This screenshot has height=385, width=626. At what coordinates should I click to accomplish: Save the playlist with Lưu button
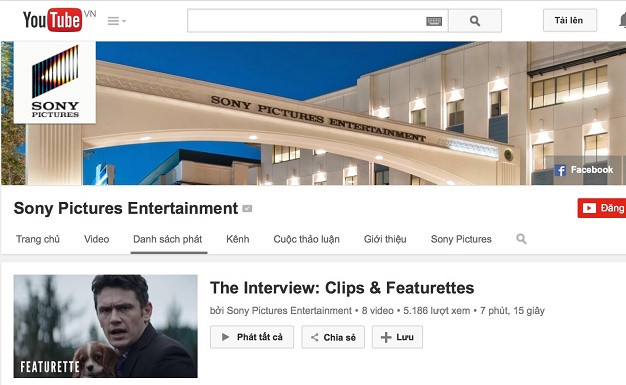coord(397,337)
